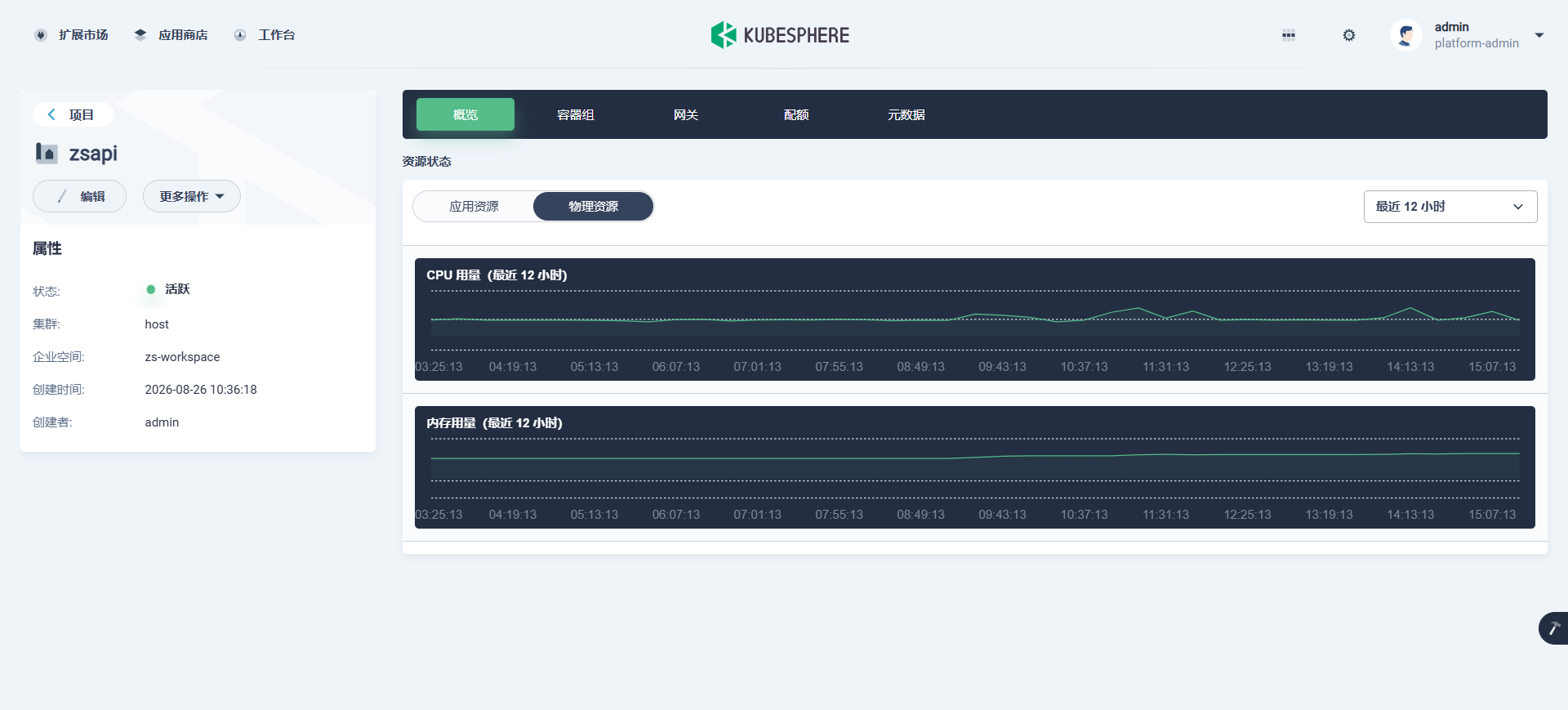This screenshot has width=1568, height=710.
Task: Select the 物理资源 toggle option
Action: tap(594, 207)
